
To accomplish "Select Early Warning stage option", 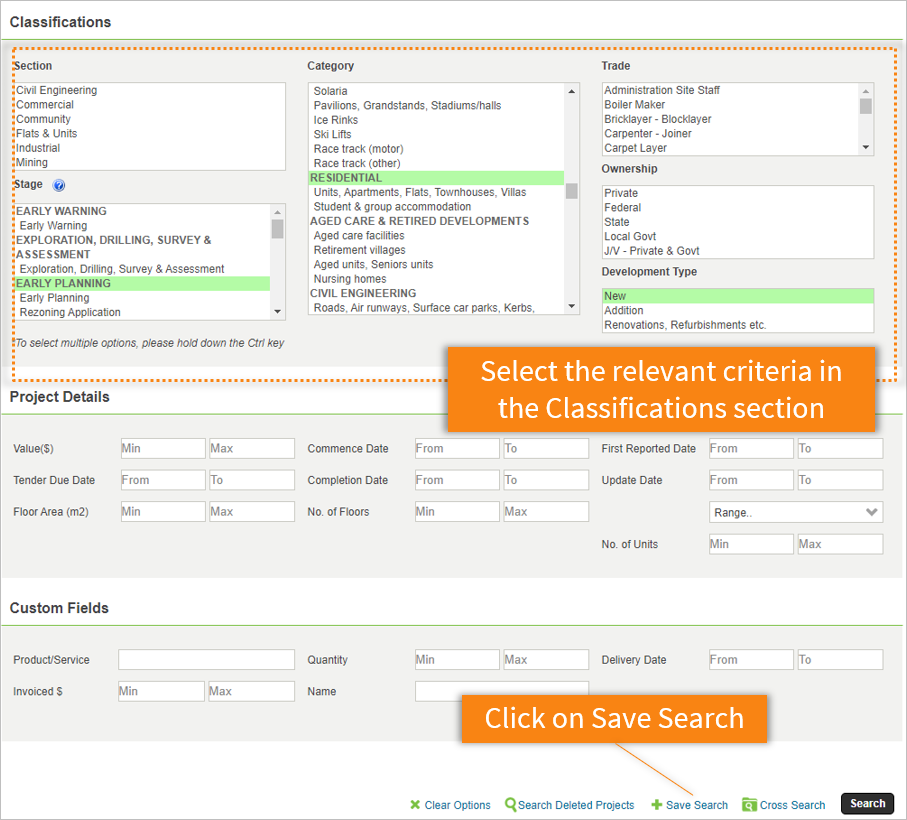I will 142,226.
